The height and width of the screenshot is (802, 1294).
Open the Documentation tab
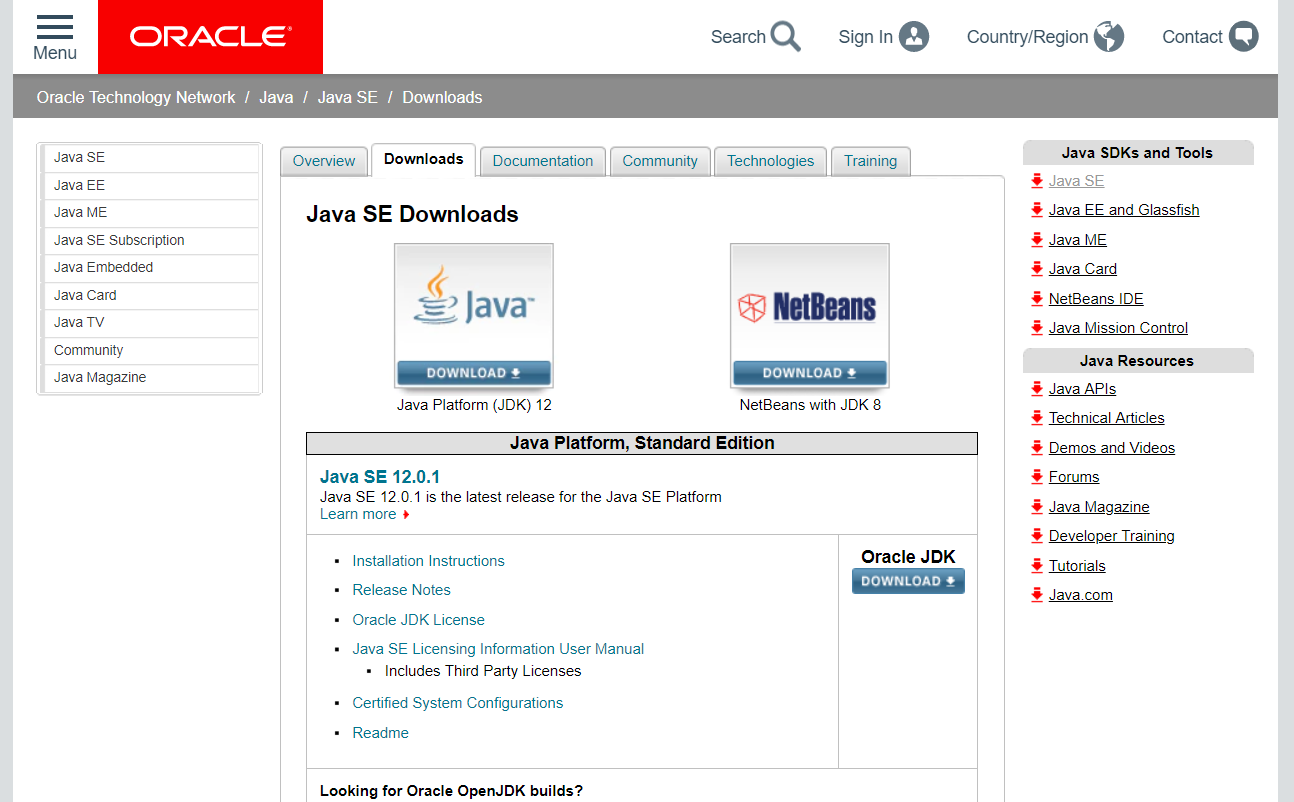click(543, 161)
